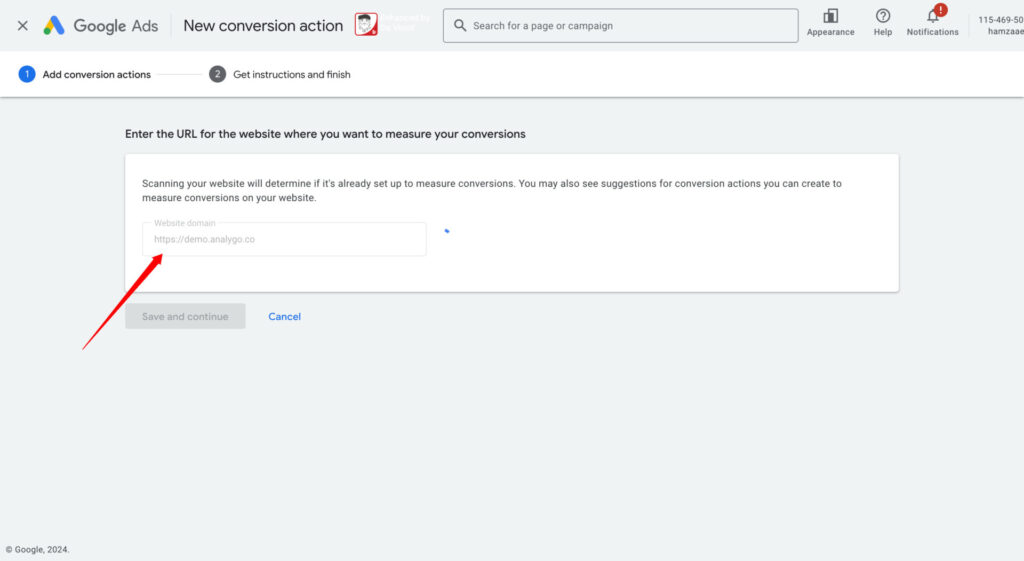
Task: Open the Help question mark icon
Action: [882, 17]
